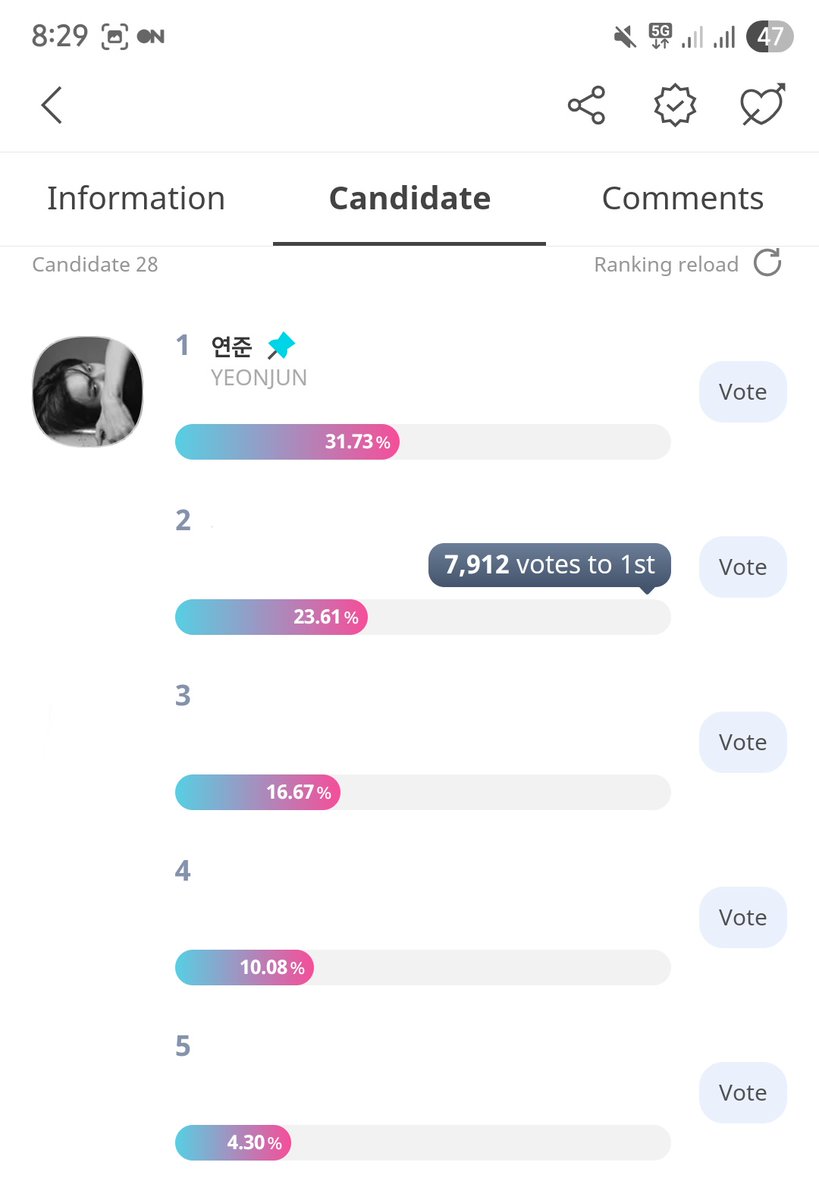Vote for YEONJUN in first place
Viewport: 819px width, 1200px height.
point(742,392)
